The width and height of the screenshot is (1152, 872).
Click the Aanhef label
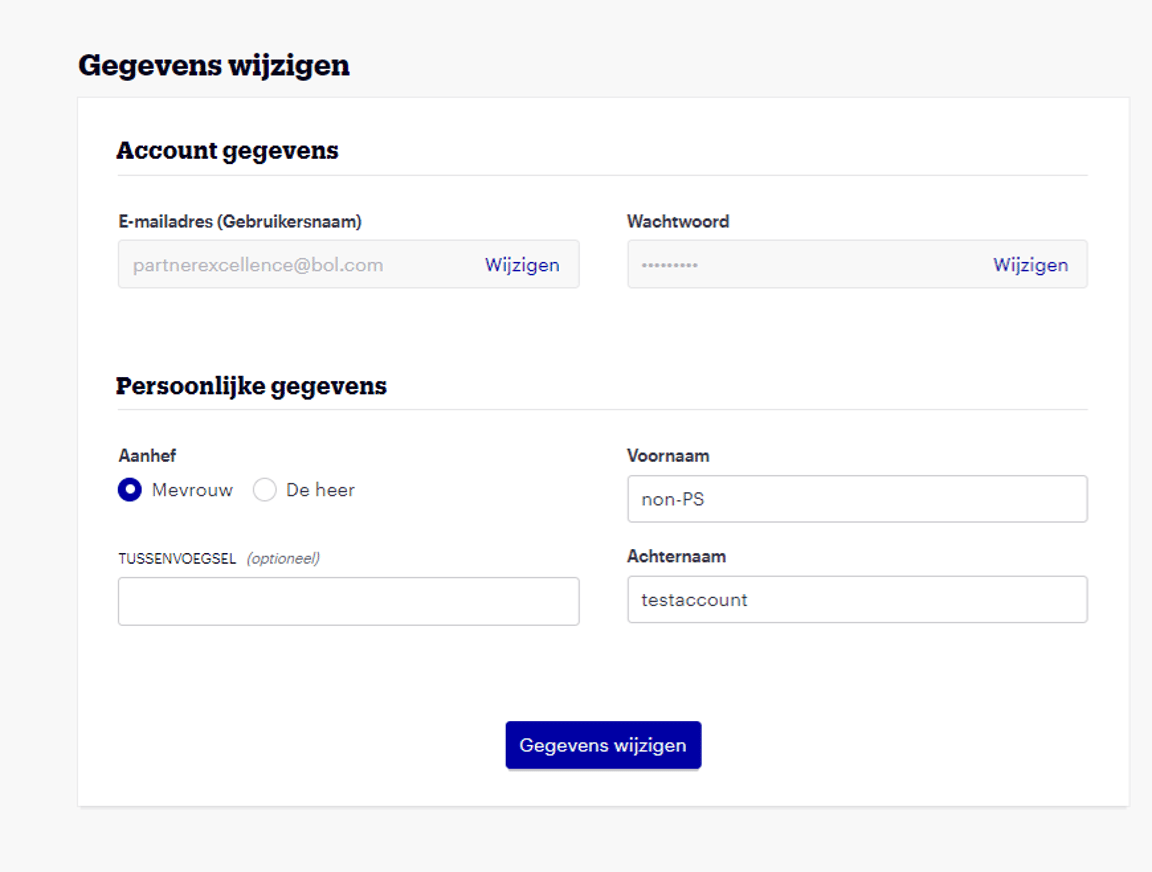(147, 455)
